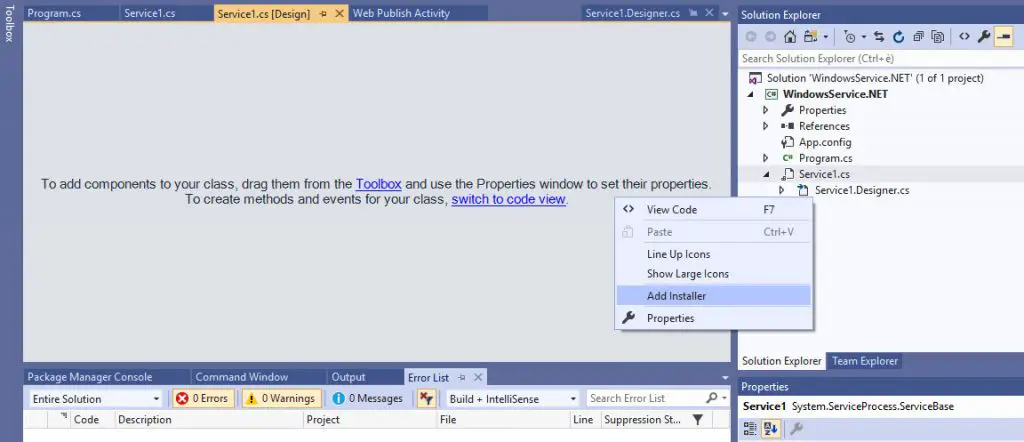Click the magnifier icon in Search Error List

point(711,398)
